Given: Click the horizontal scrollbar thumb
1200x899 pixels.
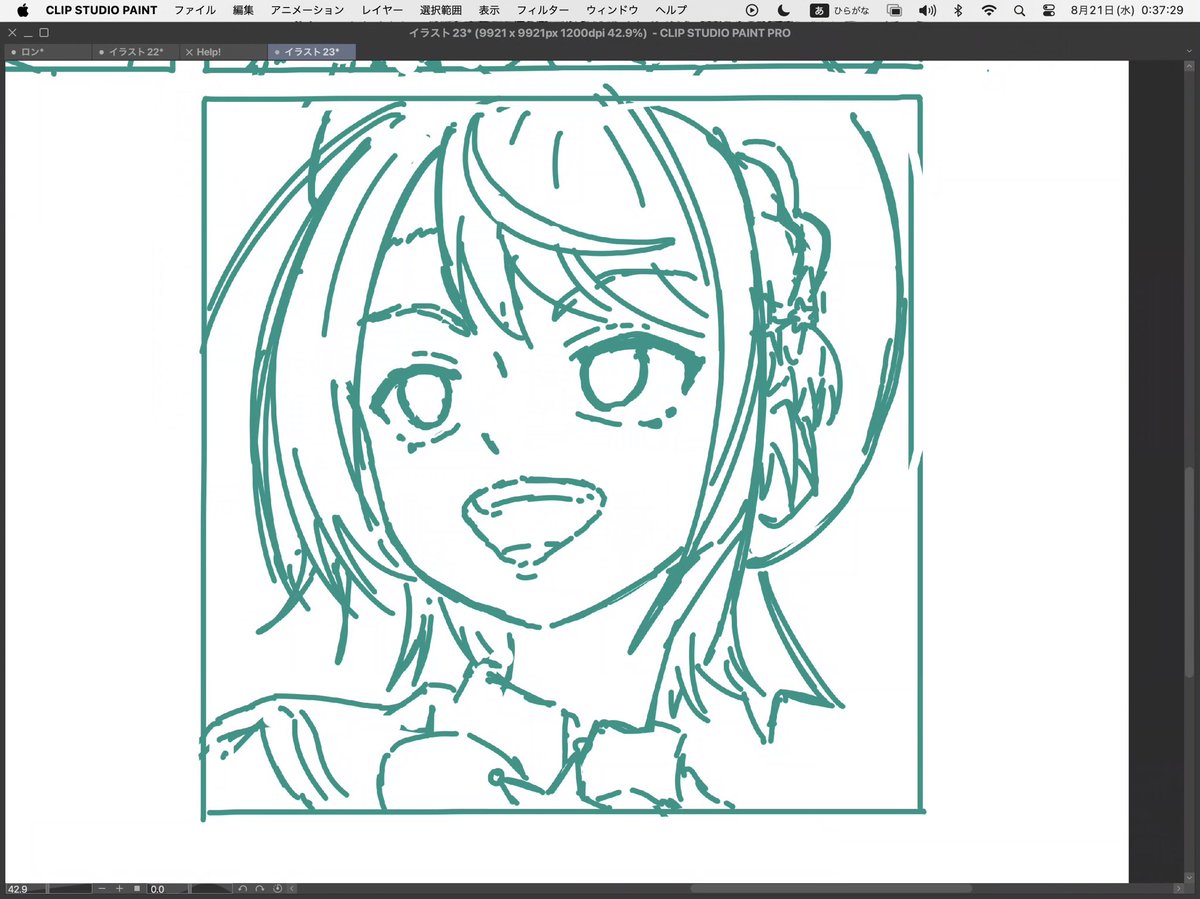Looking at the screenshot, I should 830,888.
